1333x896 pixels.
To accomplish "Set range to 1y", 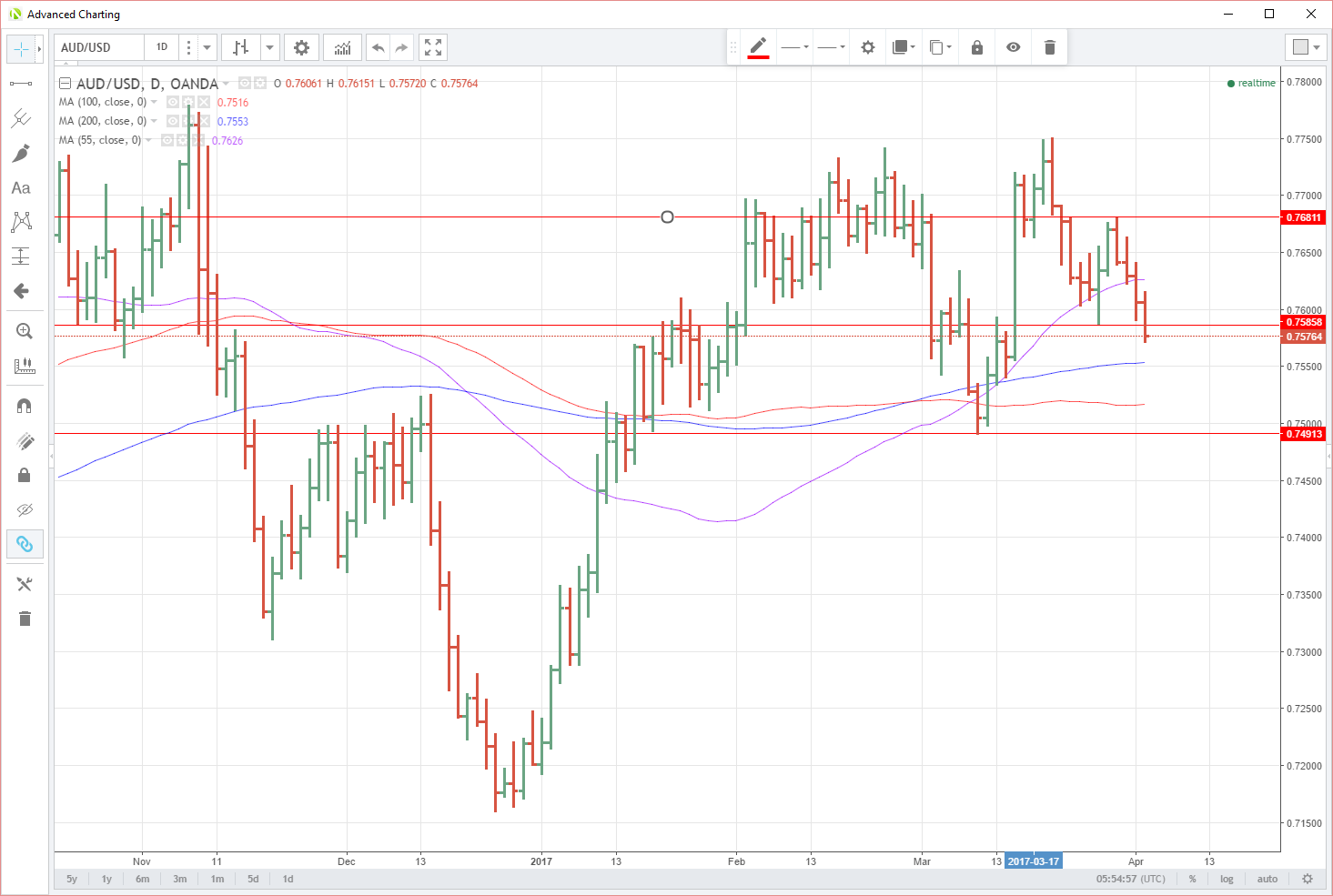I will pos(106,879).
